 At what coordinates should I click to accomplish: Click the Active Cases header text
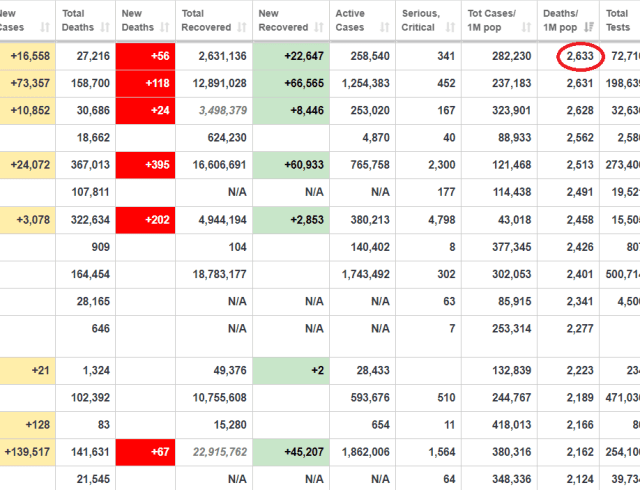point(350,20)
